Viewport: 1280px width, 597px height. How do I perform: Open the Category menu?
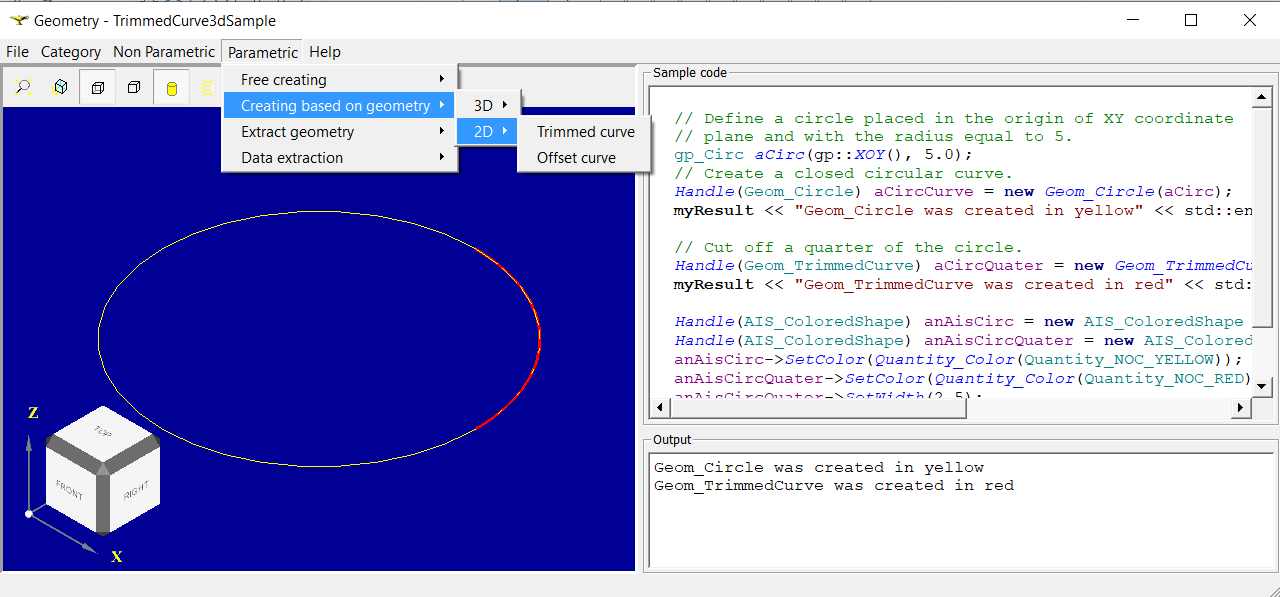click(70, 52)
